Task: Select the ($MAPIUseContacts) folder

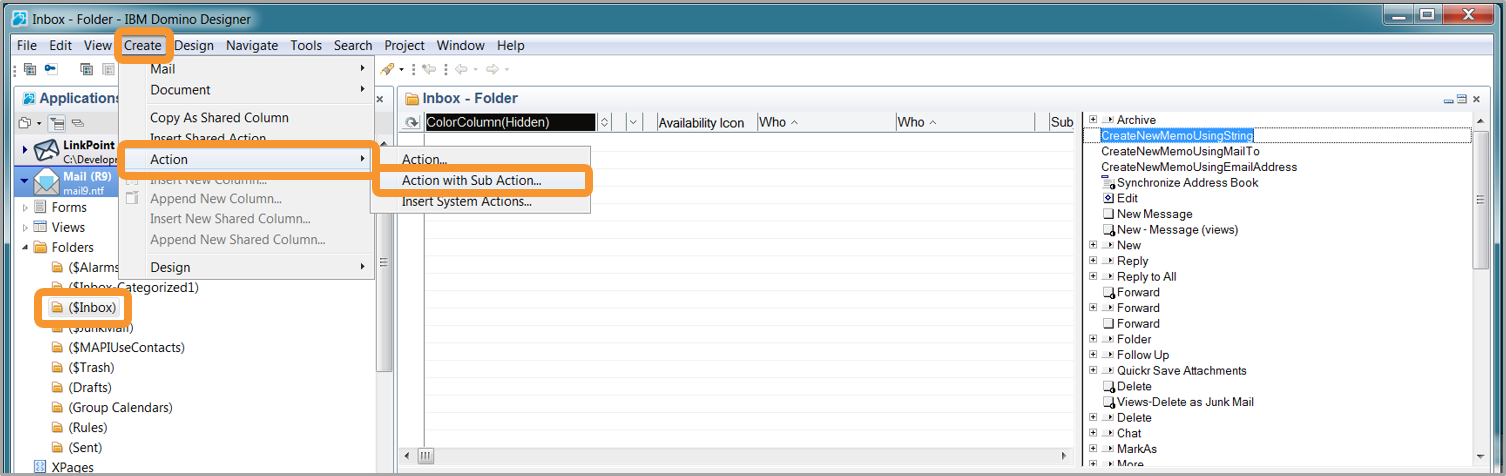Action: 127,347
